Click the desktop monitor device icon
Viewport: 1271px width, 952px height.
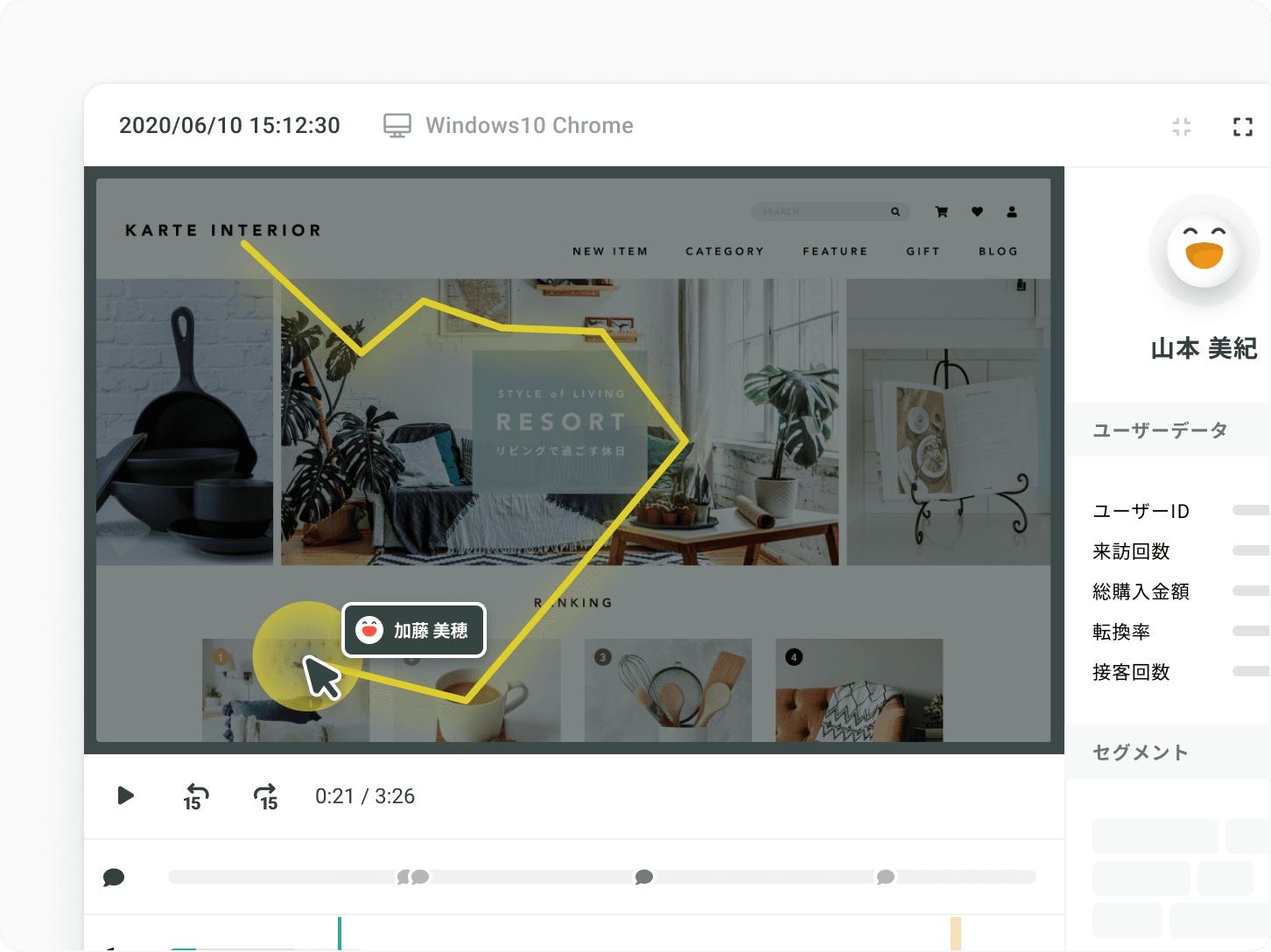[397, 126]
